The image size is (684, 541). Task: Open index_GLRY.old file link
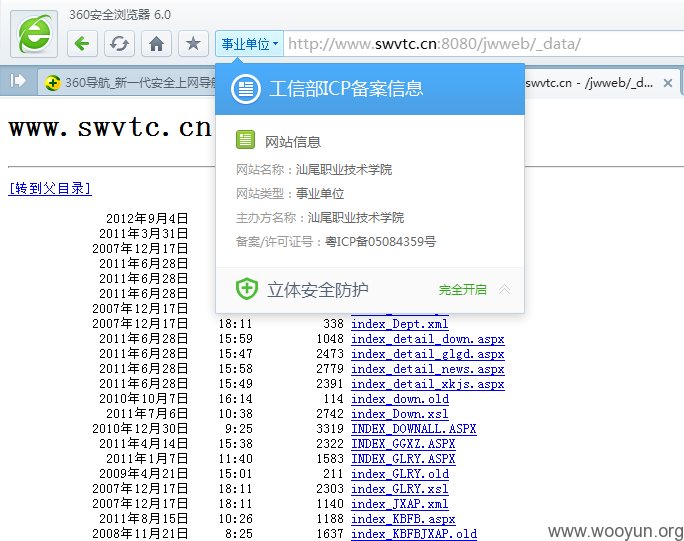[400, 474]
